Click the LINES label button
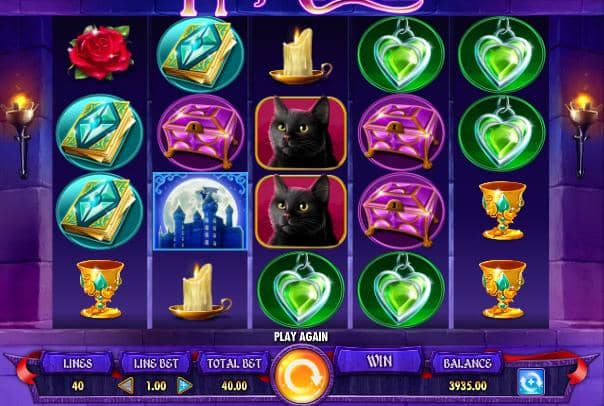This screenshot has height=406, width=604. pos(77,363)
